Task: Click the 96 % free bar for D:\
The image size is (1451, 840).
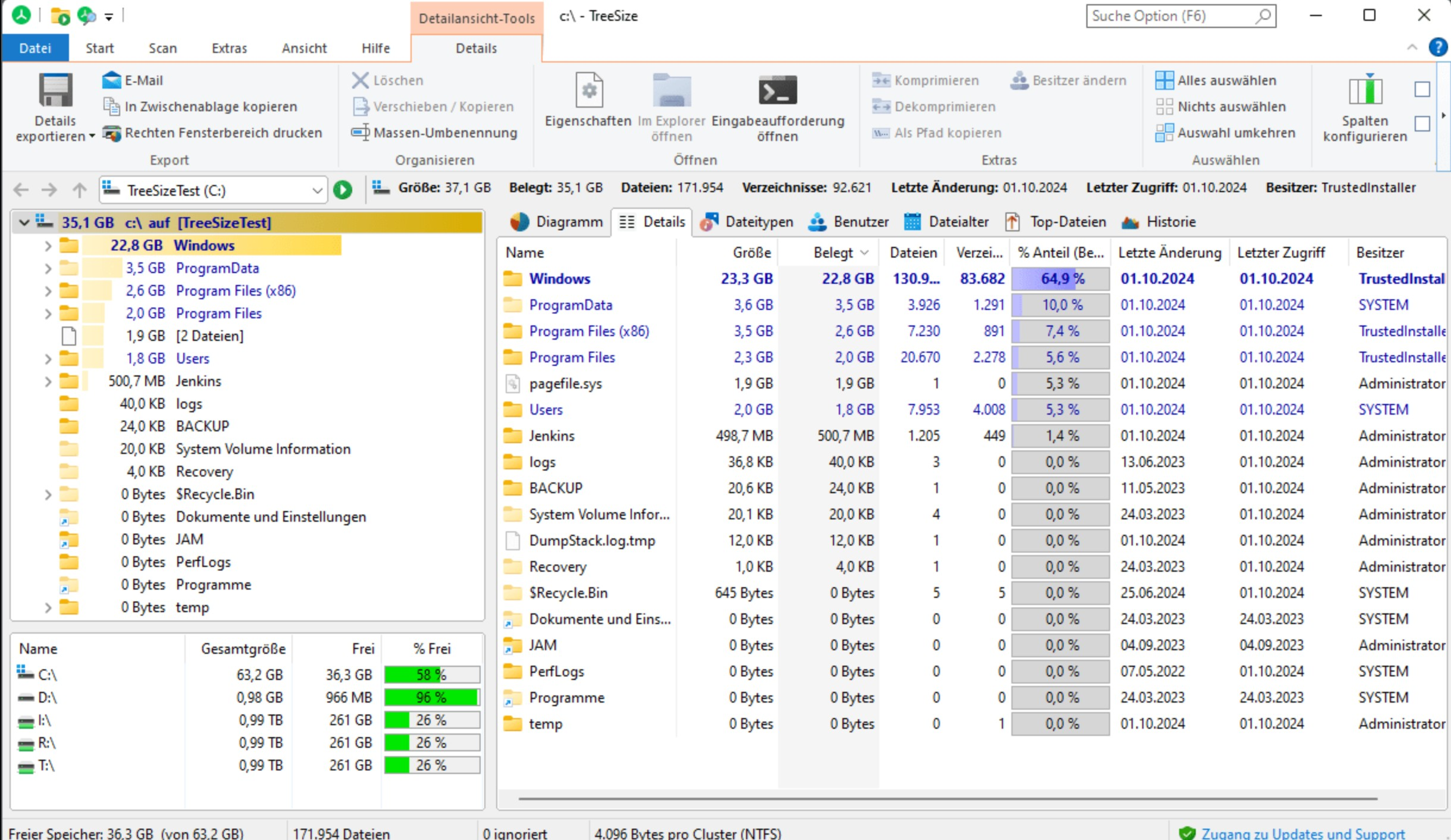Action: click(432, 697)
